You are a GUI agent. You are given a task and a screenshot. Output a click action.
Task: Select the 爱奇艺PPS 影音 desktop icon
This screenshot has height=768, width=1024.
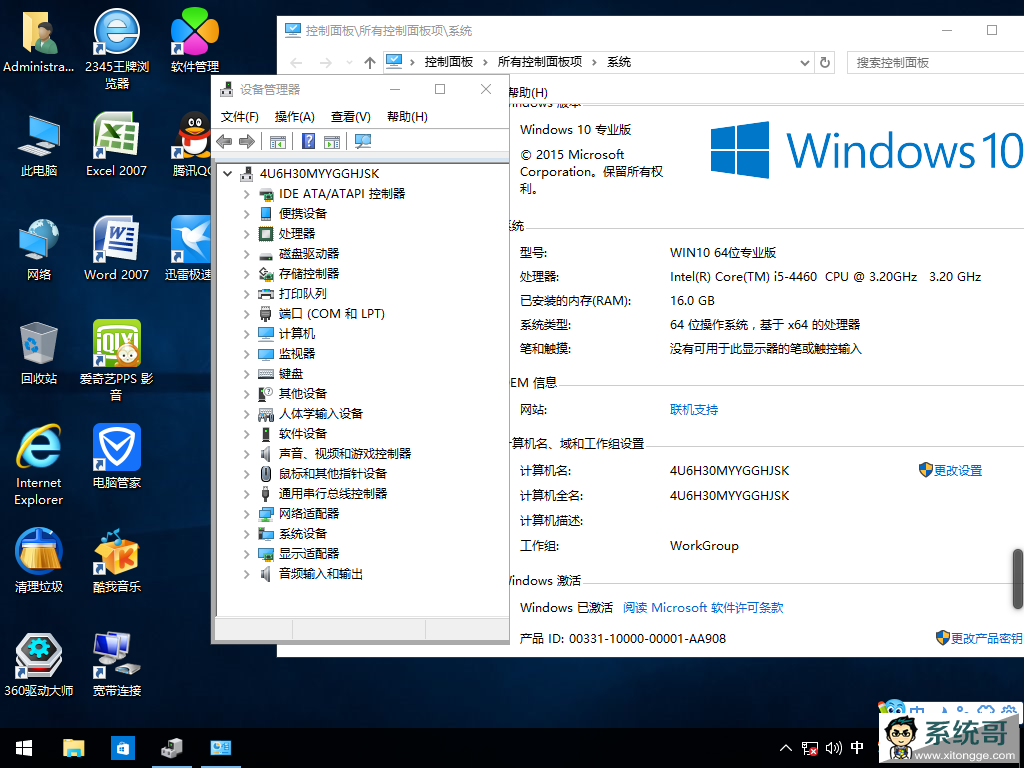pos(116,360)
